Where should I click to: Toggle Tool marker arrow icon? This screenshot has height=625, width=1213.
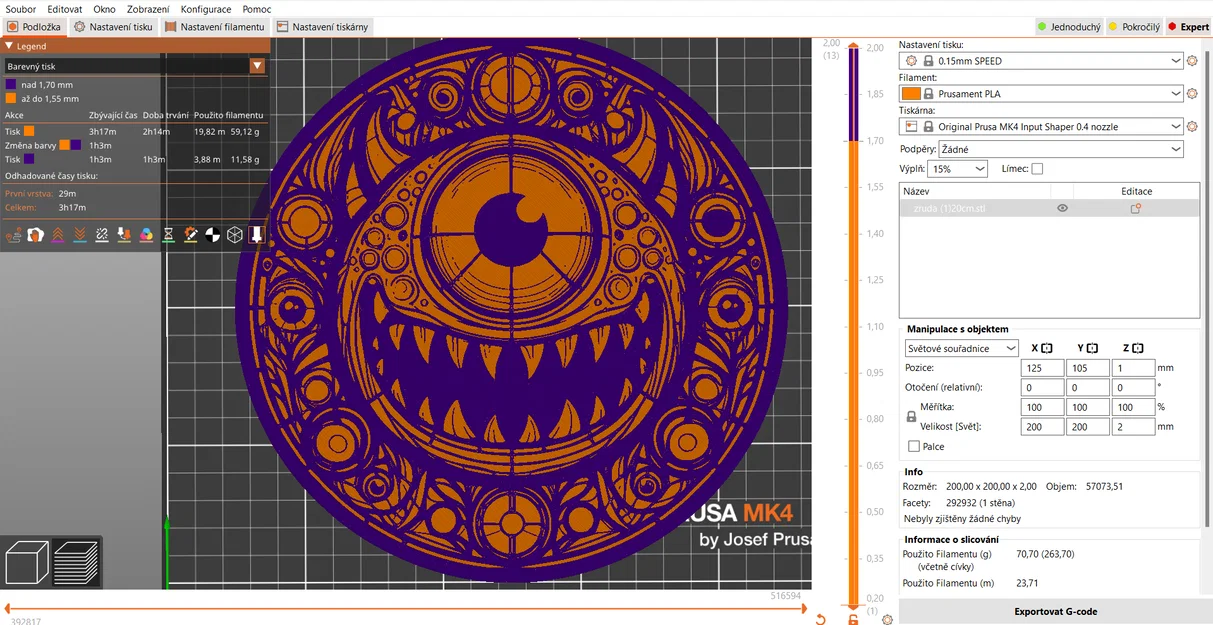pyautogui.click(x=256, y=235)
